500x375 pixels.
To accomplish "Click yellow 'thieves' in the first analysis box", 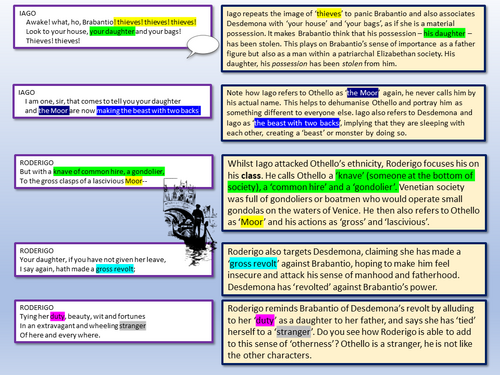I will coord(329,14).
